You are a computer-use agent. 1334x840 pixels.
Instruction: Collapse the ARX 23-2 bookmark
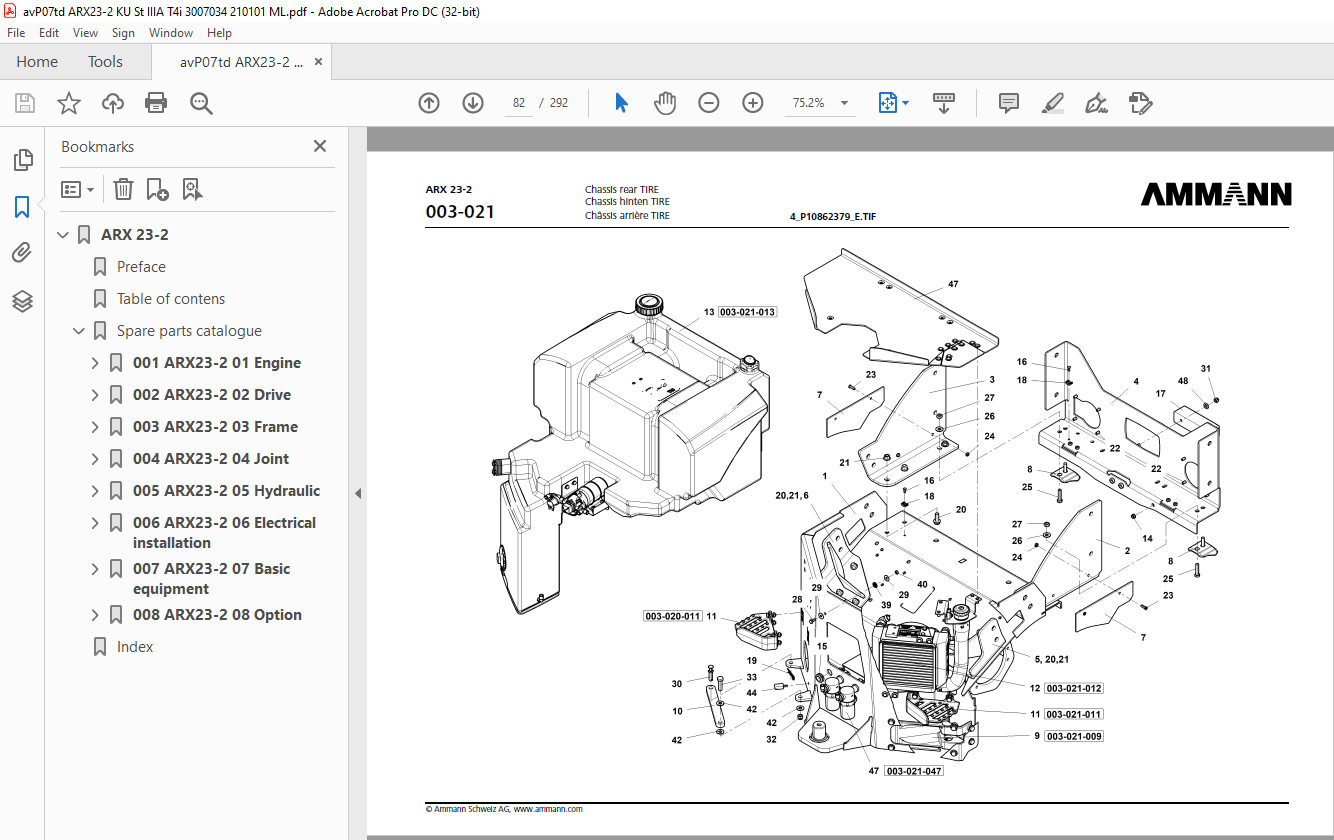point(63,235)
